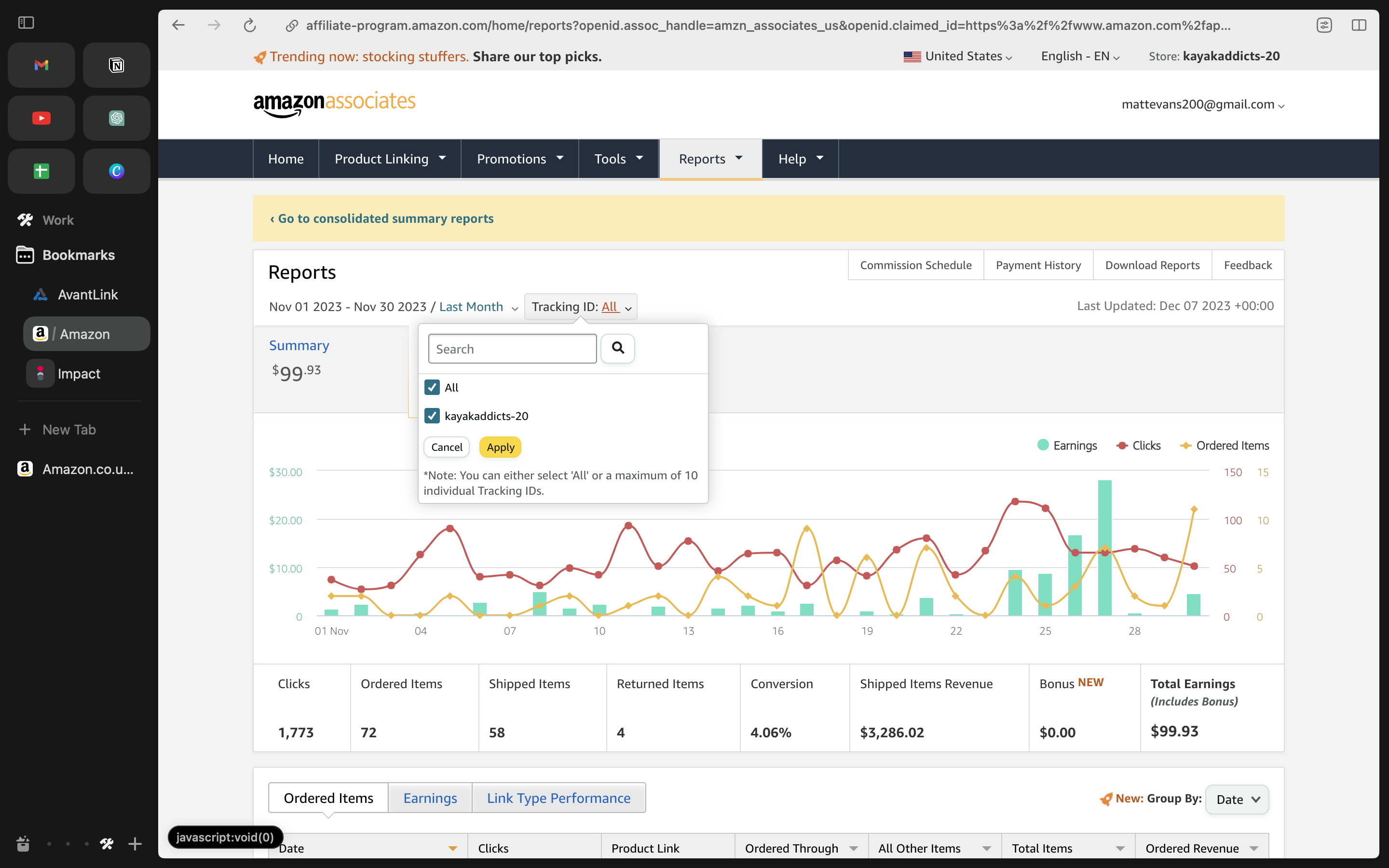Click the Work space tools icon at bottom
Viewport: 1389px width, 868px height.
pyautogui.click(x=107, y=844)
